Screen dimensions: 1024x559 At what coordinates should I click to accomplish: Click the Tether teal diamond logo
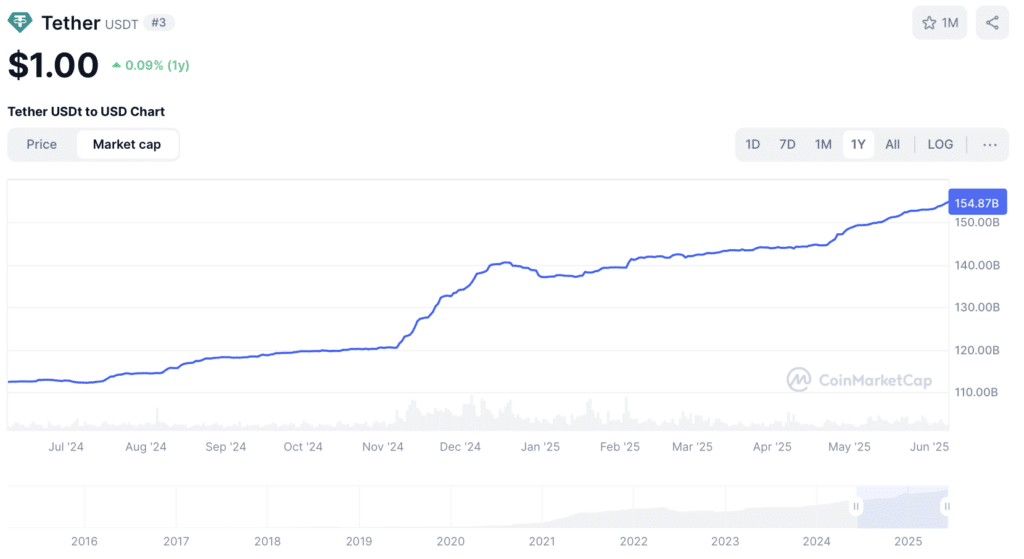[x=20, y=22]
